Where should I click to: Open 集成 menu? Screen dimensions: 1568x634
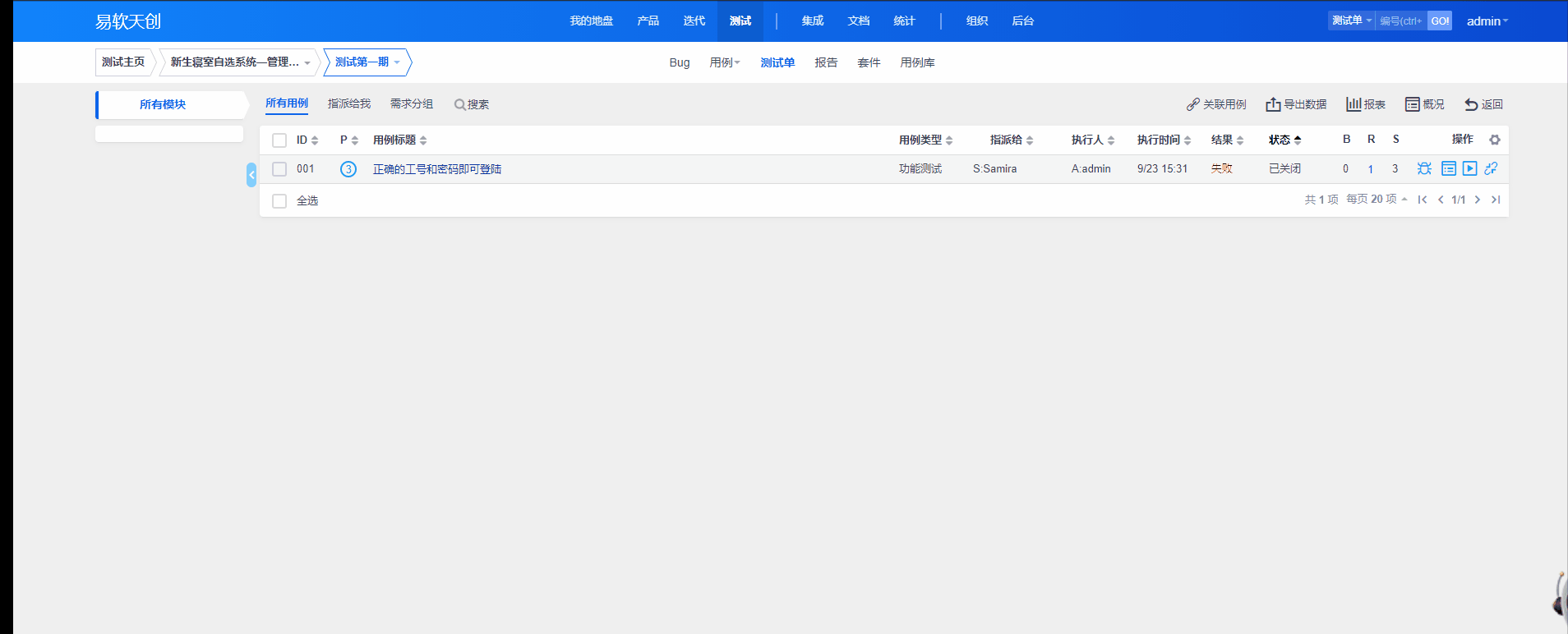pos(813,21)
